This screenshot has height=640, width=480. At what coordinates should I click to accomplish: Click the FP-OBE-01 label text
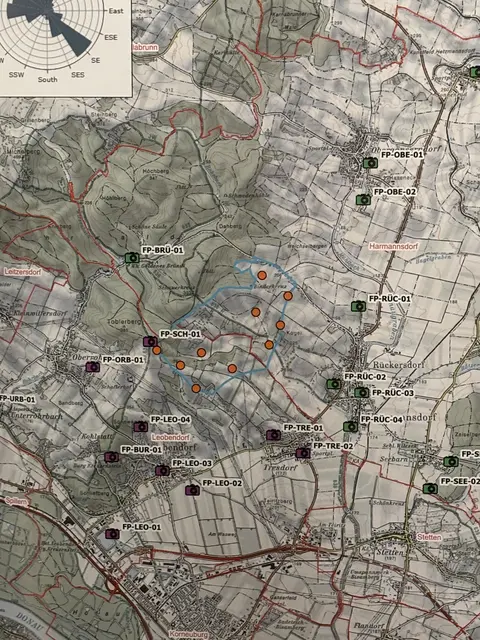pos(402,155)
